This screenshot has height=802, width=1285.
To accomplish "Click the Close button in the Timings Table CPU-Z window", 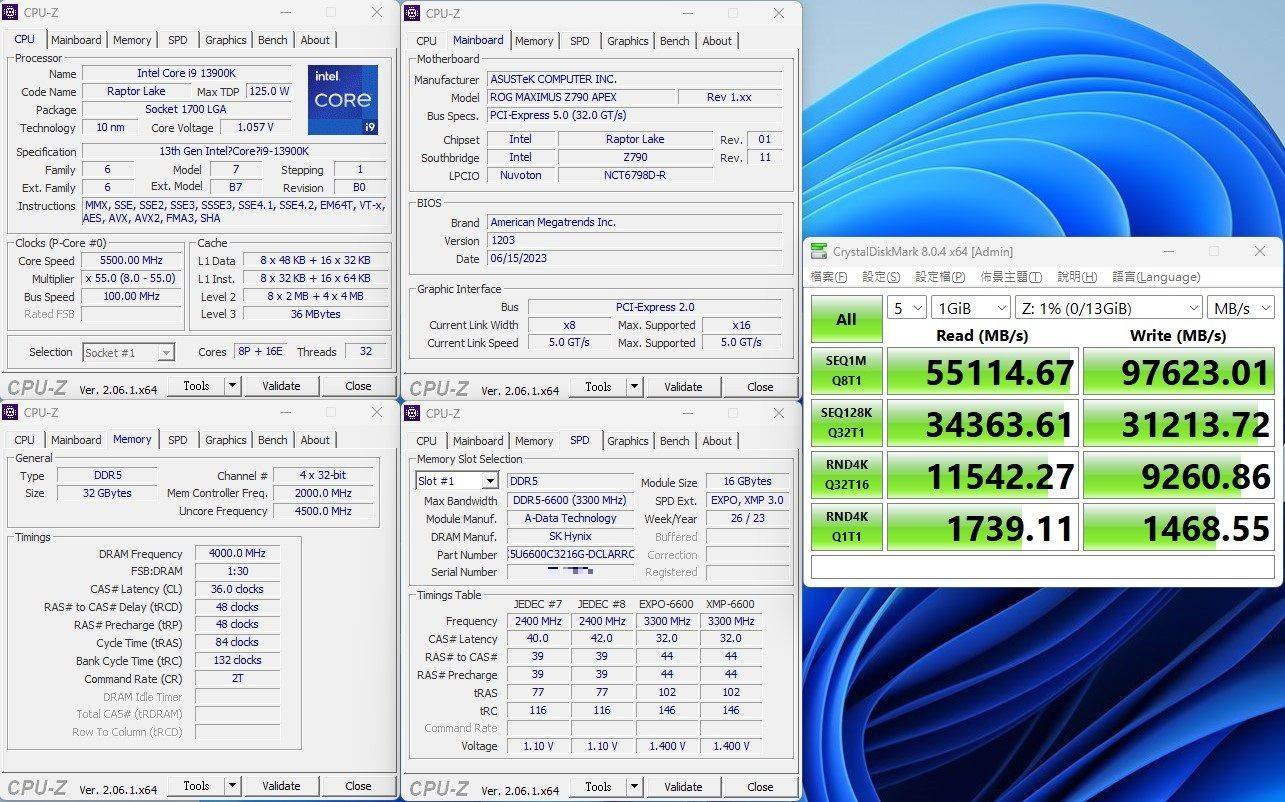I will pos(760,787).
